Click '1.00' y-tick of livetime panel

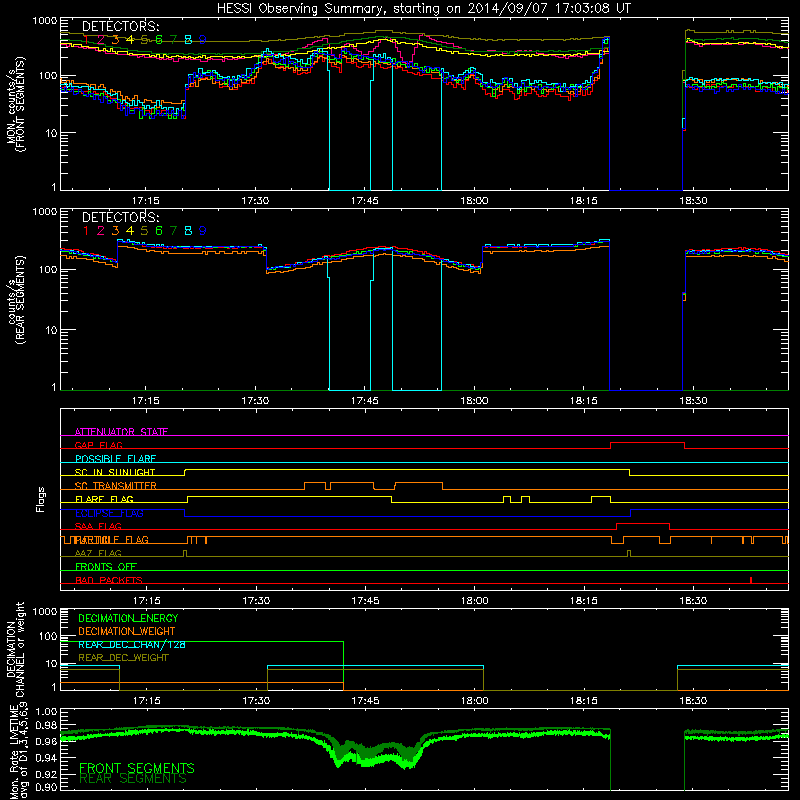(46, 711)
